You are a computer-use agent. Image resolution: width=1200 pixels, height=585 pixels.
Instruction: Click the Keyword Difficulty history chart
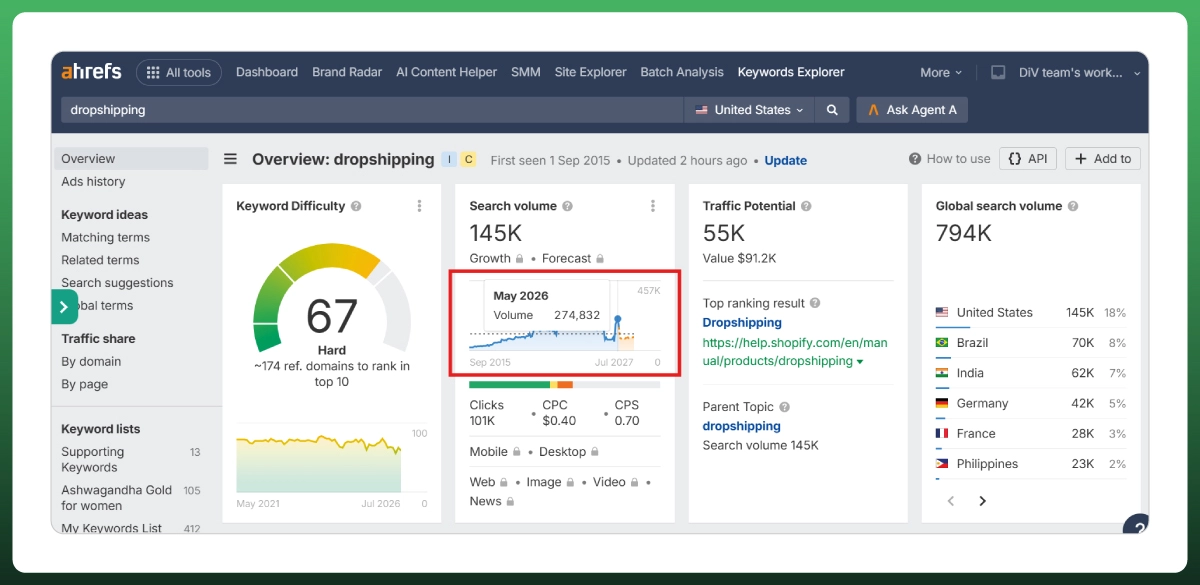coord(320,462)
